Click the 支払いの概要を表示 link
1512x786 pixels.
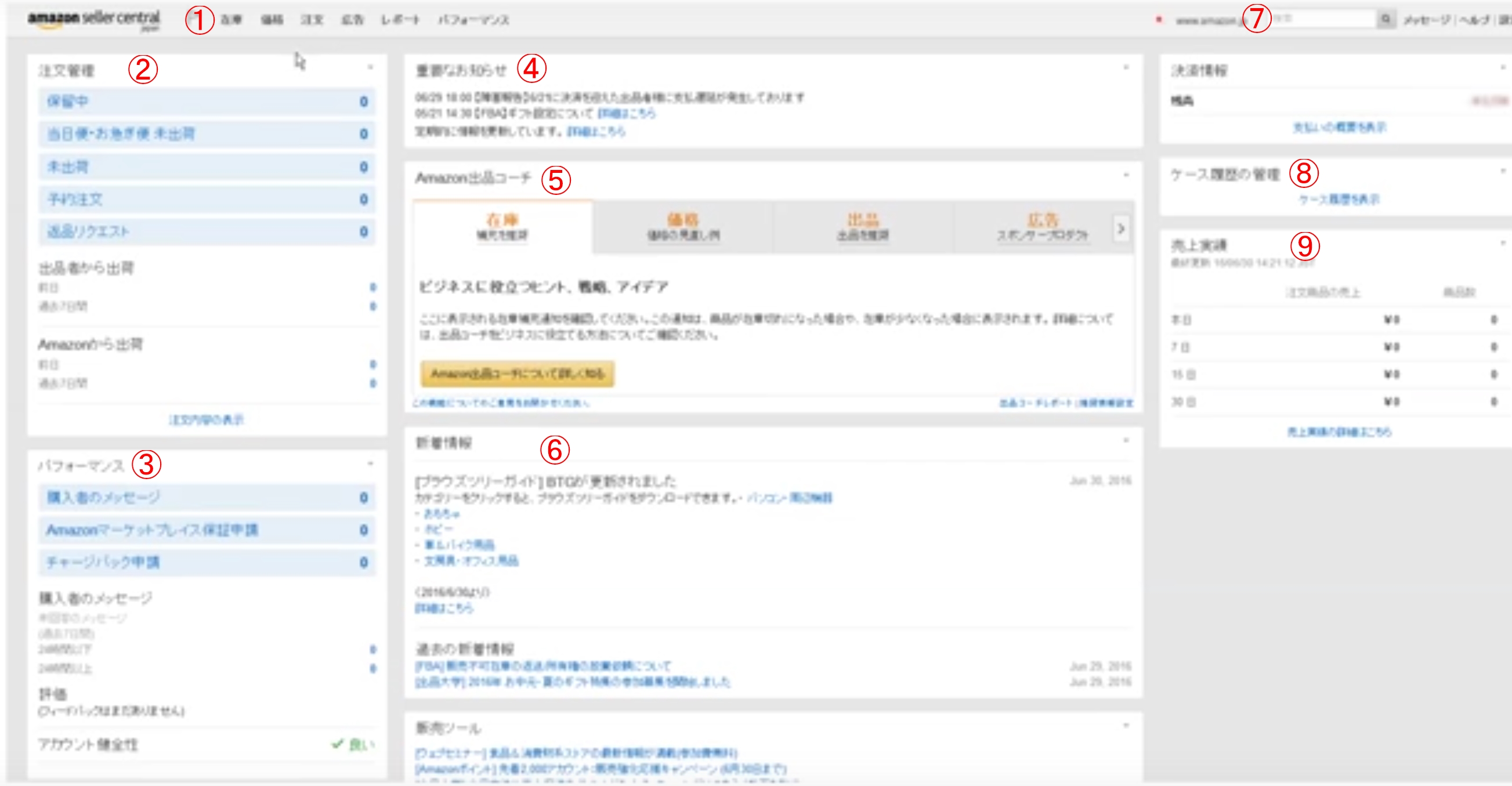coord(1339,128)
